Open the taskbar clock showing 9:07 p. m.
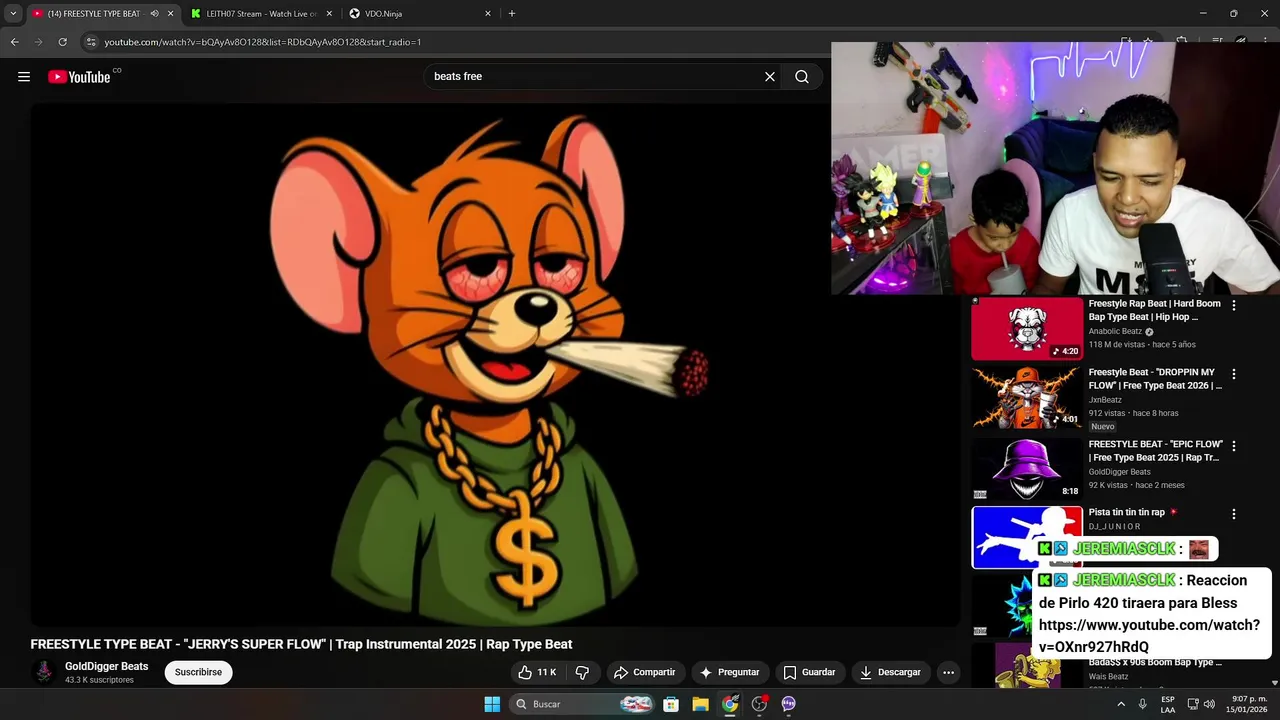The image size is (1280, 720). pos(1248,704)
